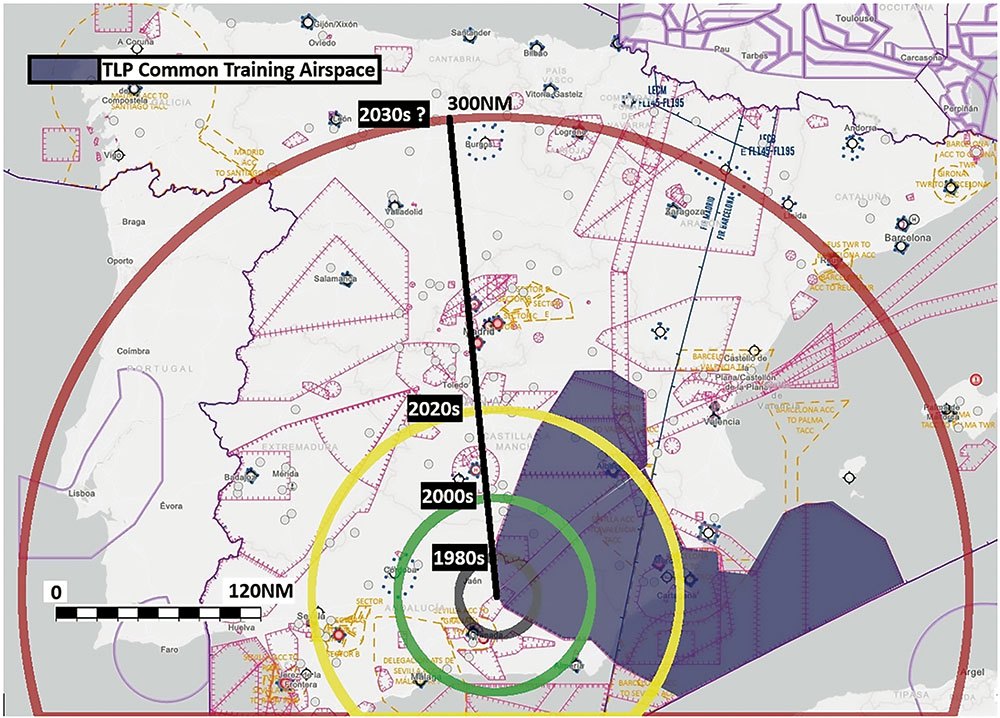This screenshot has width=1000, height=718.
Task: Click the black 300NM radius line
Action: [x=473, y=357]
